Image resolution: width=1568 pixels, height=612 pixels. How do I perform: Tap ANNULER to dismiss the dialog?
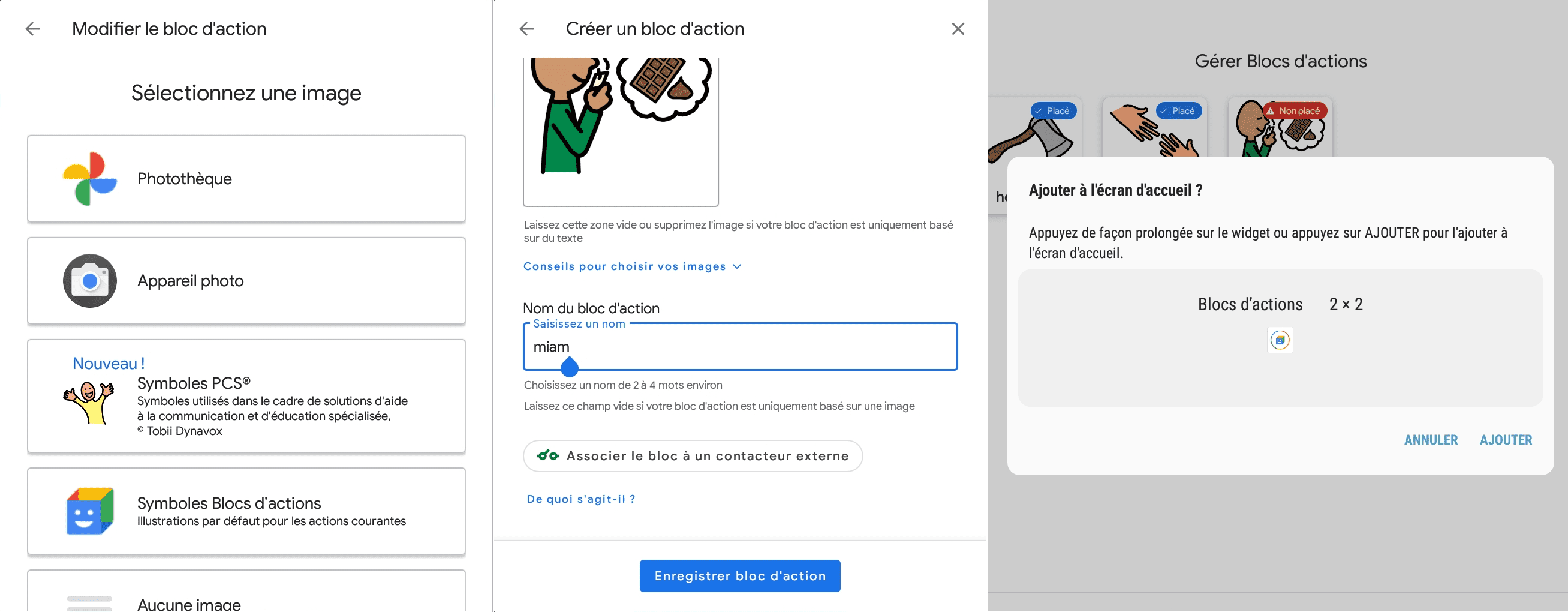pos(1431,440)
